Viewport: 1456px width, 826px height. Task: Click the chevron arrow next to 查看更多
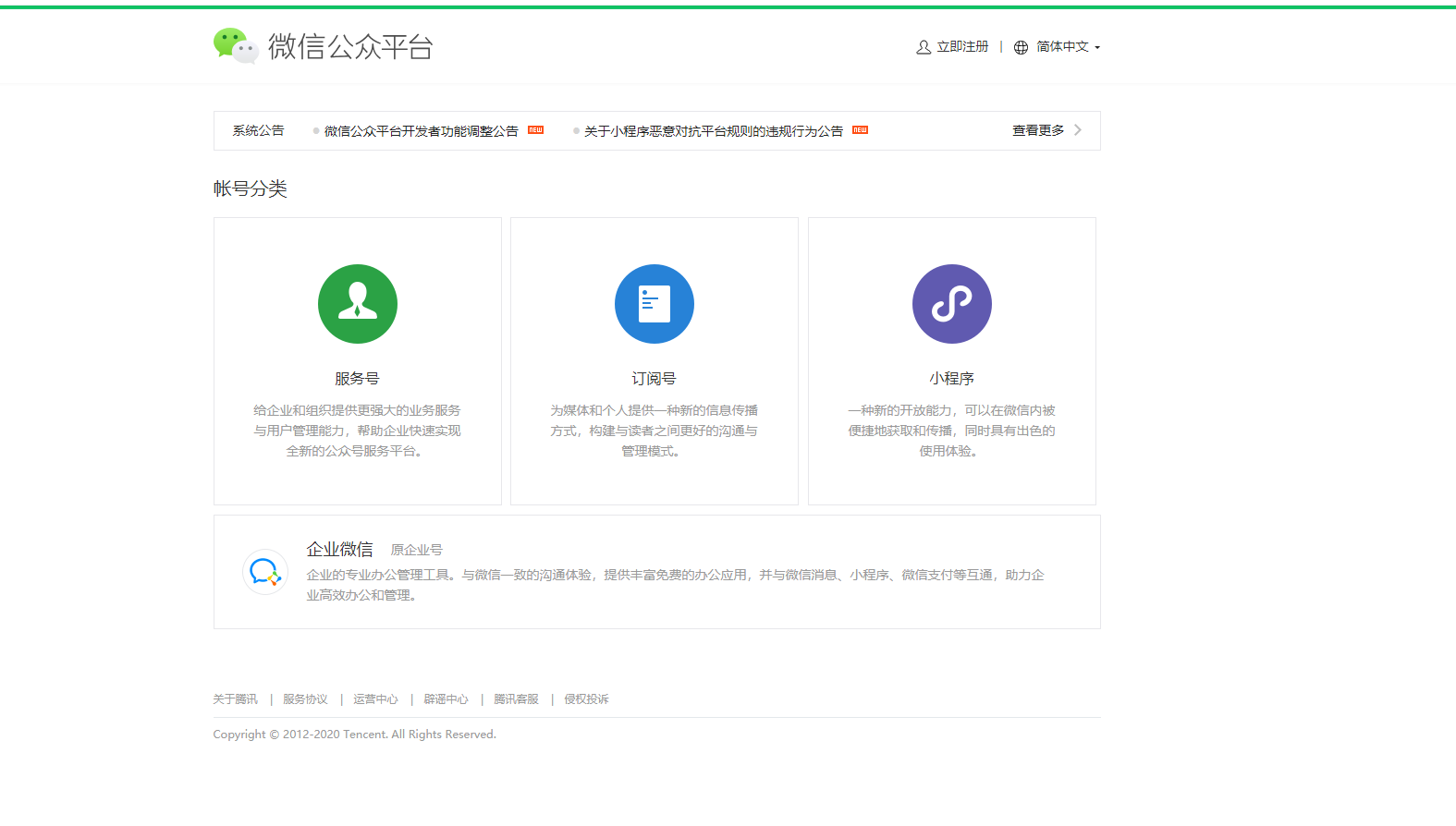pyautogui.click(x=1078, y=130)
